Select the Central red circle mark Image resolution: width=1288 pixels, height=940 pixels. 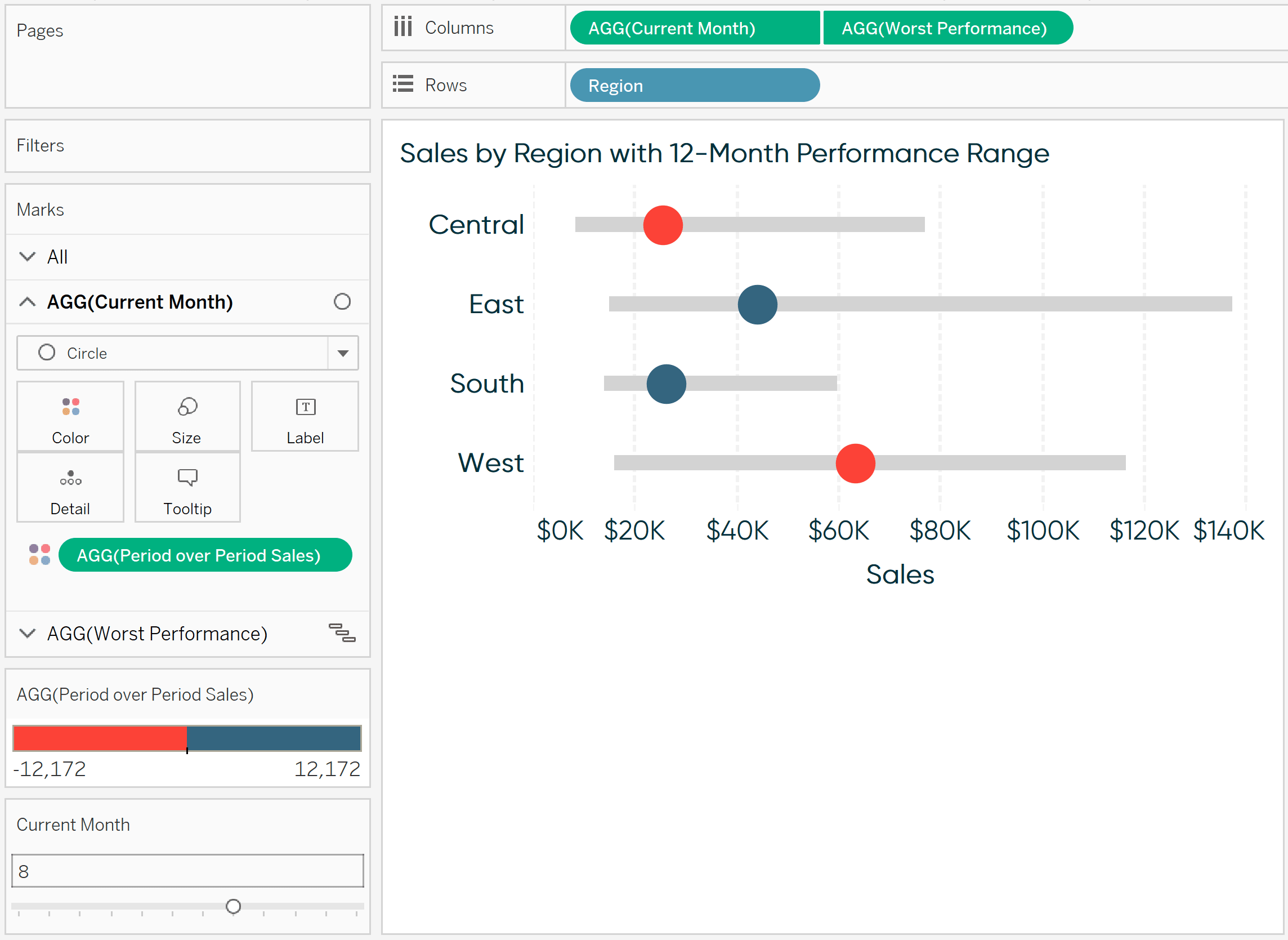pyautogui.click(x=663, y=225)
